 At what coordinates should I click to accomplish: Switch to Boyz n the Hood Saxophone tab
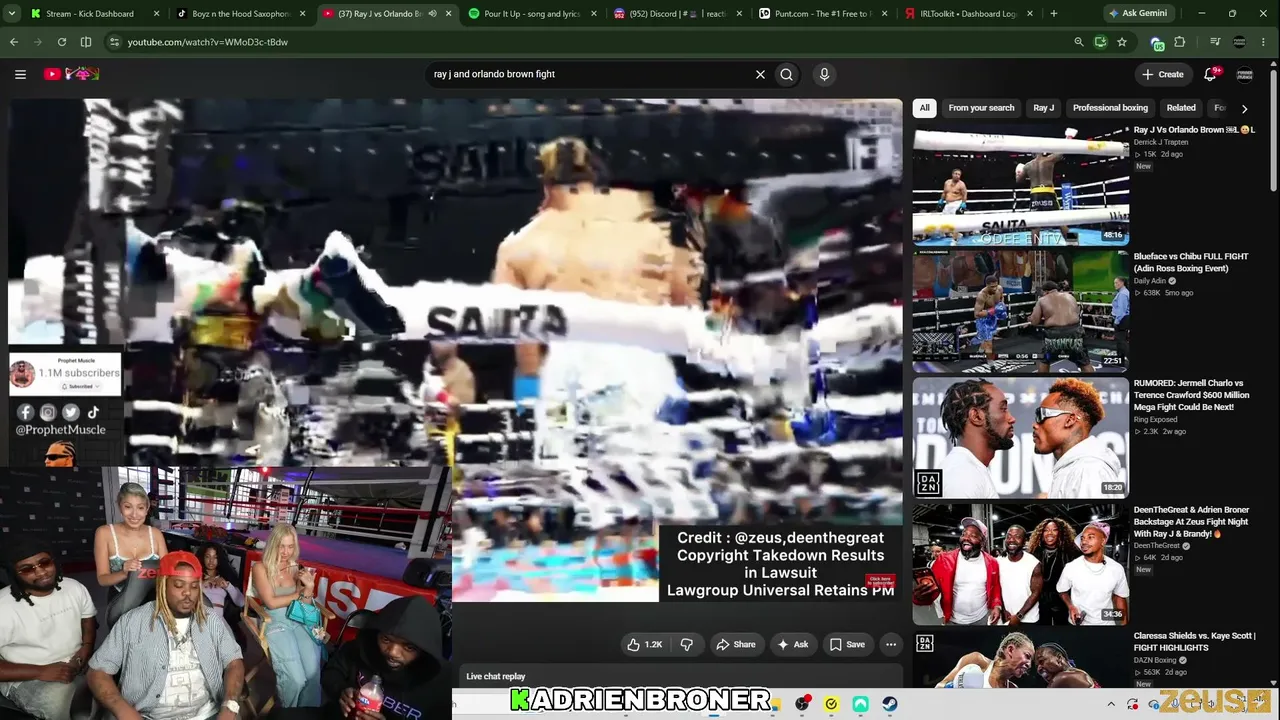coord(241,14)
